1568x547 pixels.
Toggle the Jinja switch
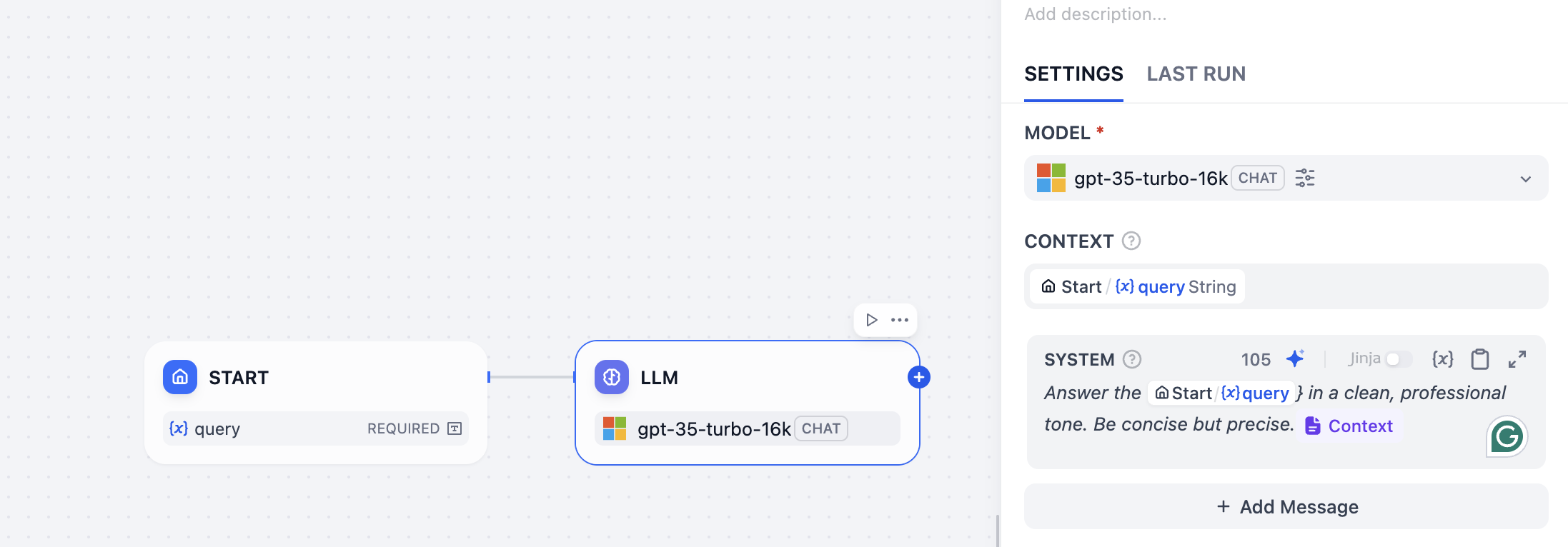pyautogui.click(x=1398, y=358)
